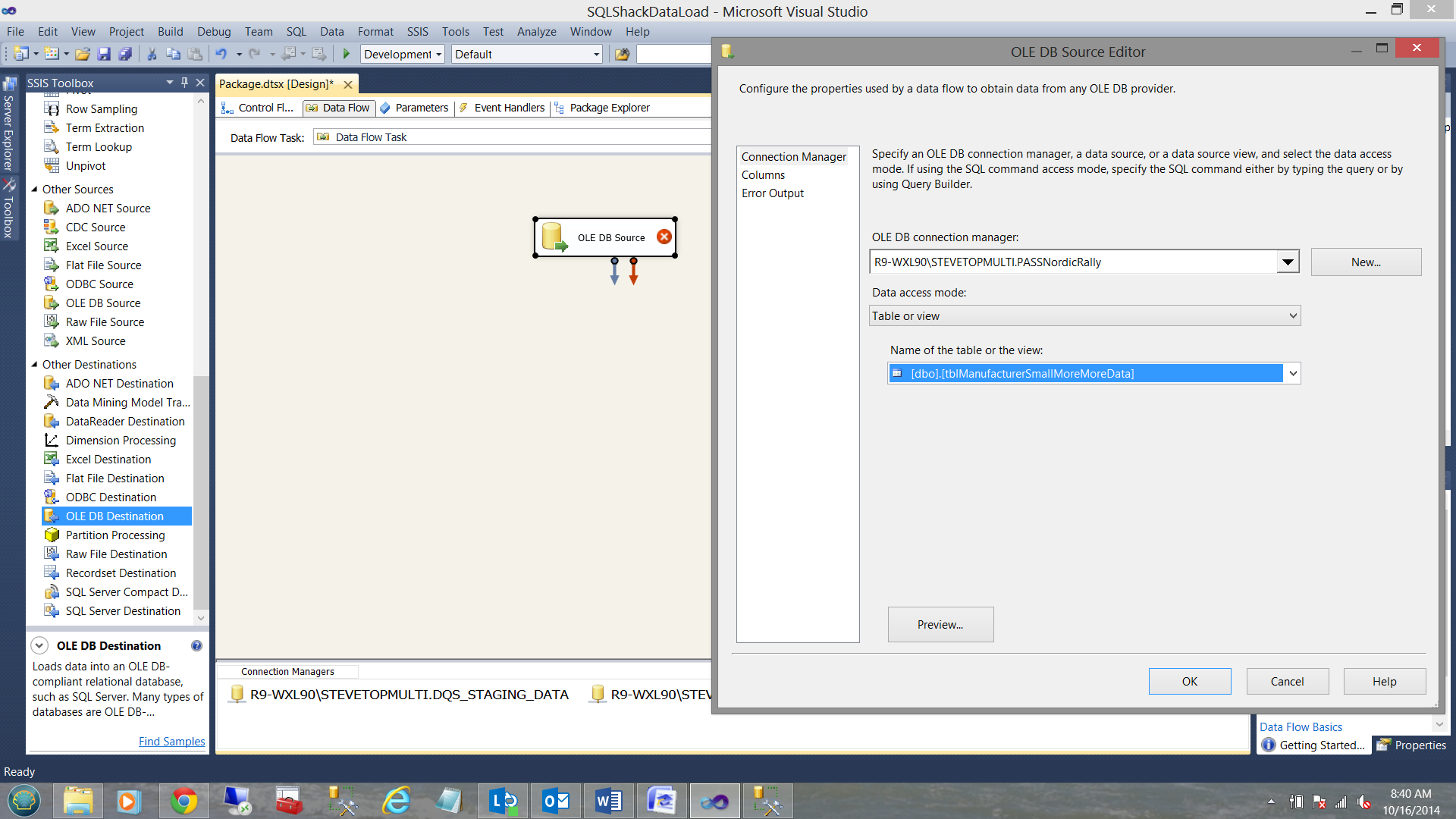Click the Open File folder icon
The image size is (1456, 819).
point(83,54)
